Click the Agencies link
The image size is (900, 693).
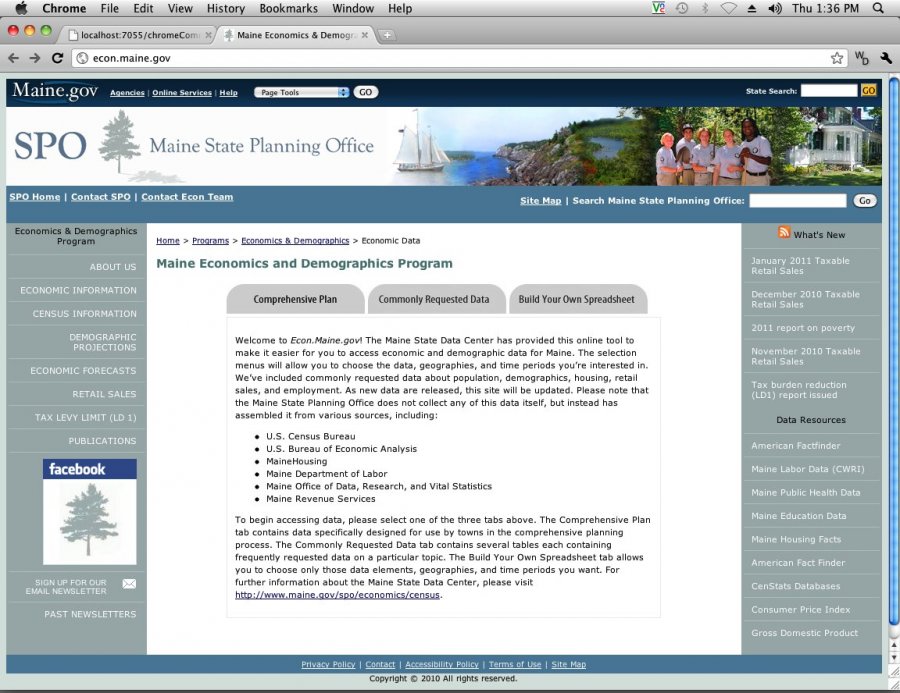click(127, 92)
